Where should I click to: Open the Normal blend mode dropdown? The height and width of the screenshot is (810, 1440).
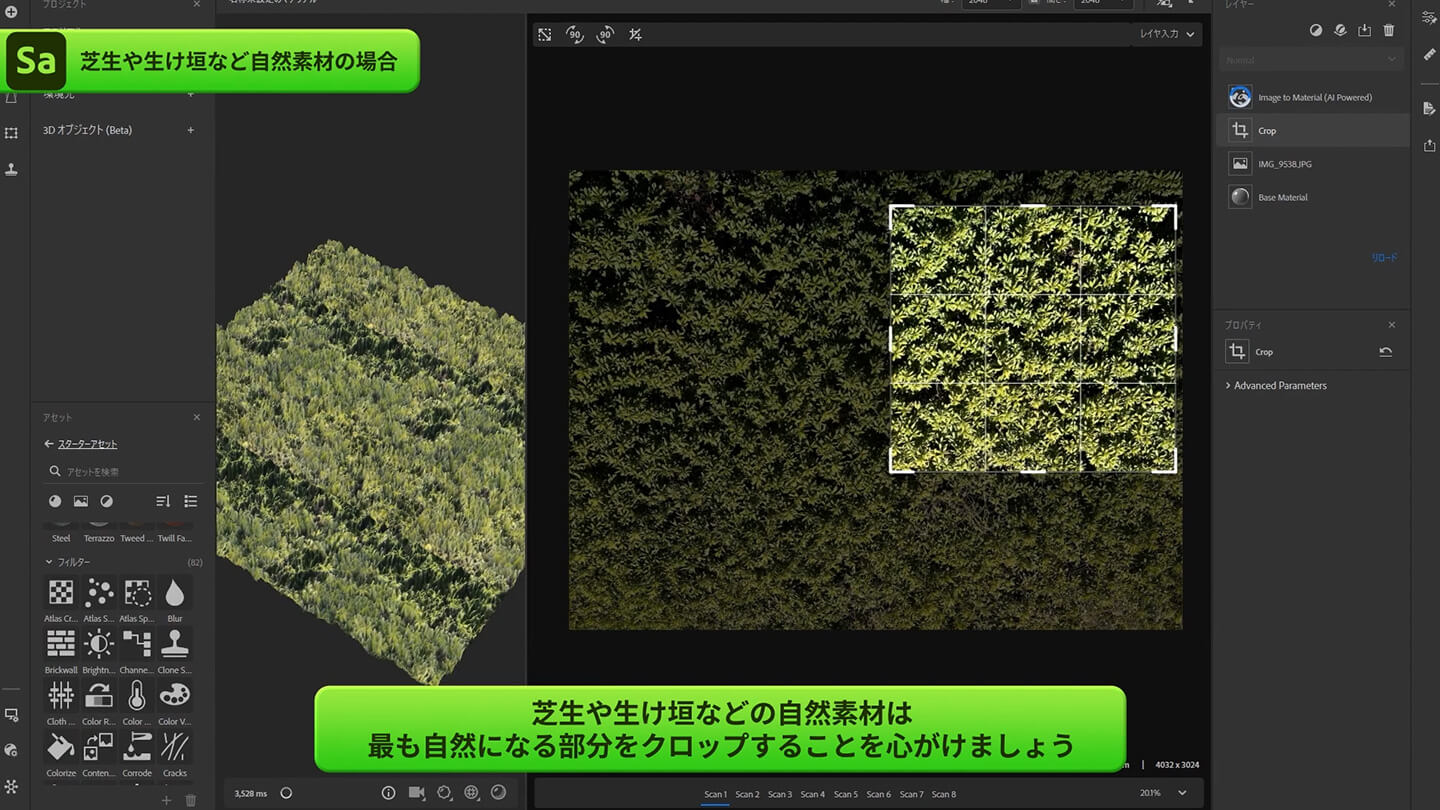click(x=1311, y=60)
